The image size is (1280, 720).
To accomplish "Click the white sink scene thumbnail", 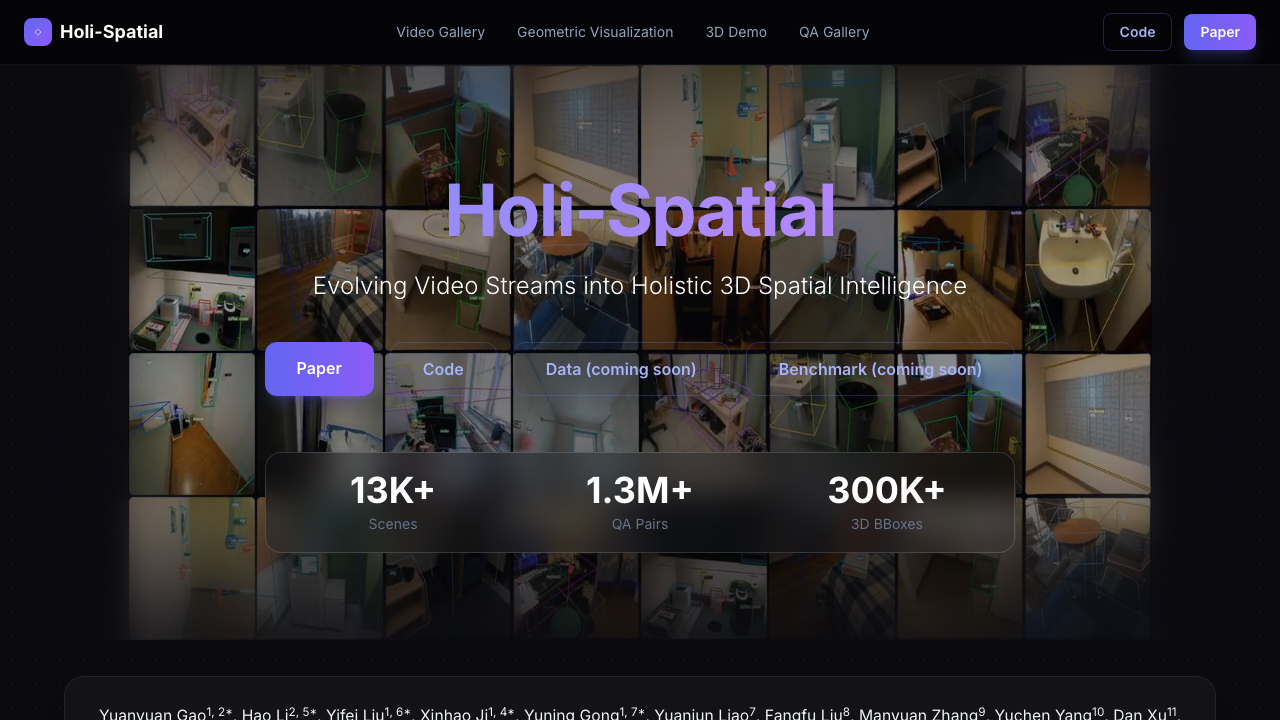I will coord(1088,280).
